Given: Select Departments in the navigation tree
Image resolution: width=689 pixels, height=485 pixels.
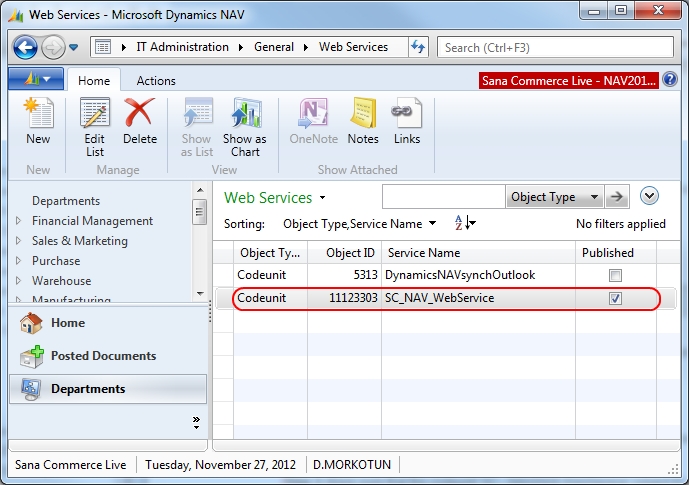Looking at the screenshot, I should [66, 201].
